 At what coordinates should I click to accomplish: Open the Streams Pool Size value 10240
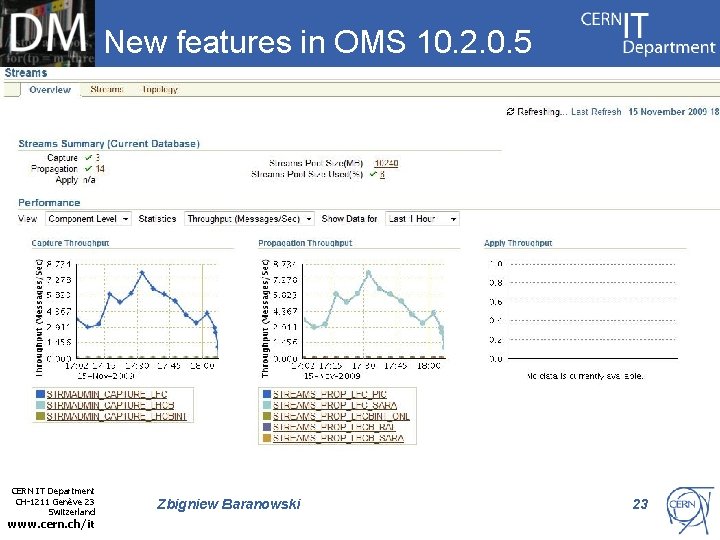(386, 163)
